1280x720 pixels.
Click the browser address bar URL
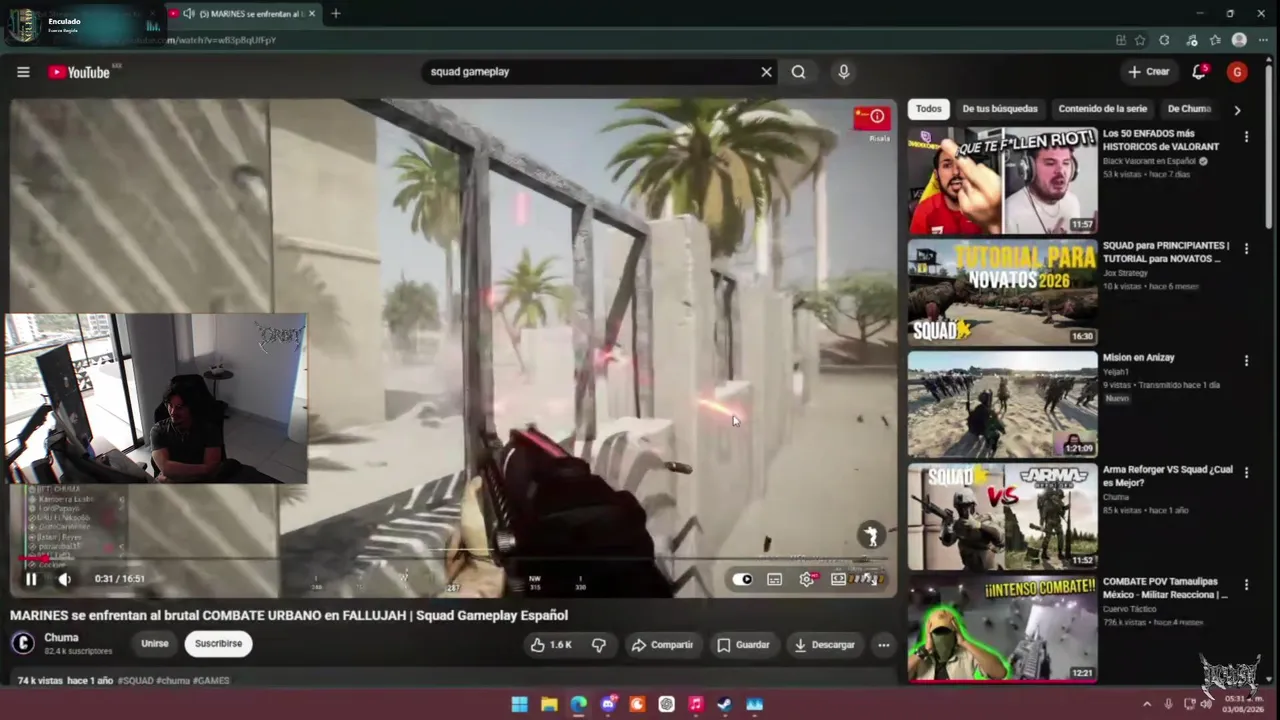[x=221, y=40]
